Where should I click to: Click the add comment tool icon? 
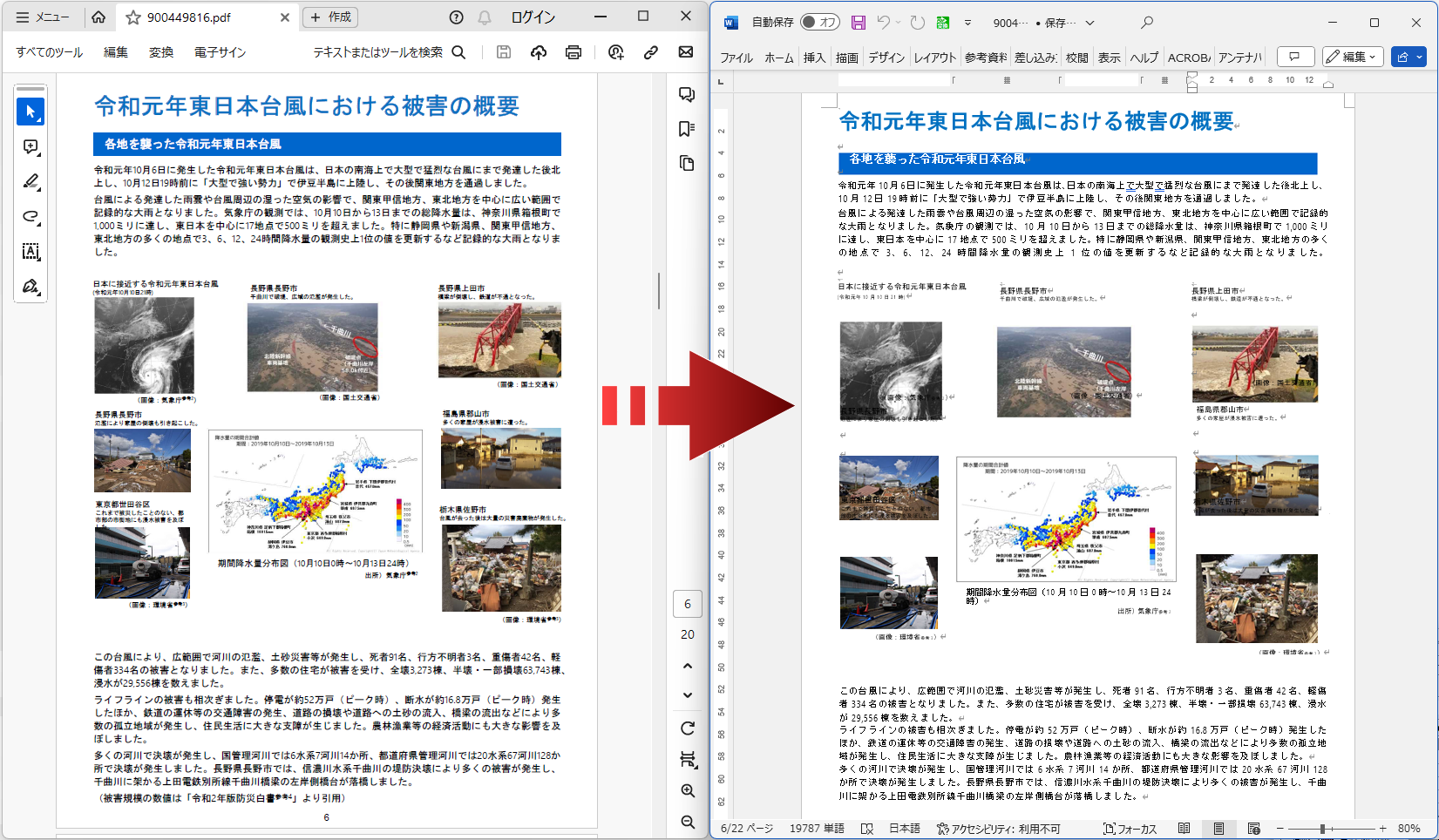pyautogui.click(x=31, y=146)
